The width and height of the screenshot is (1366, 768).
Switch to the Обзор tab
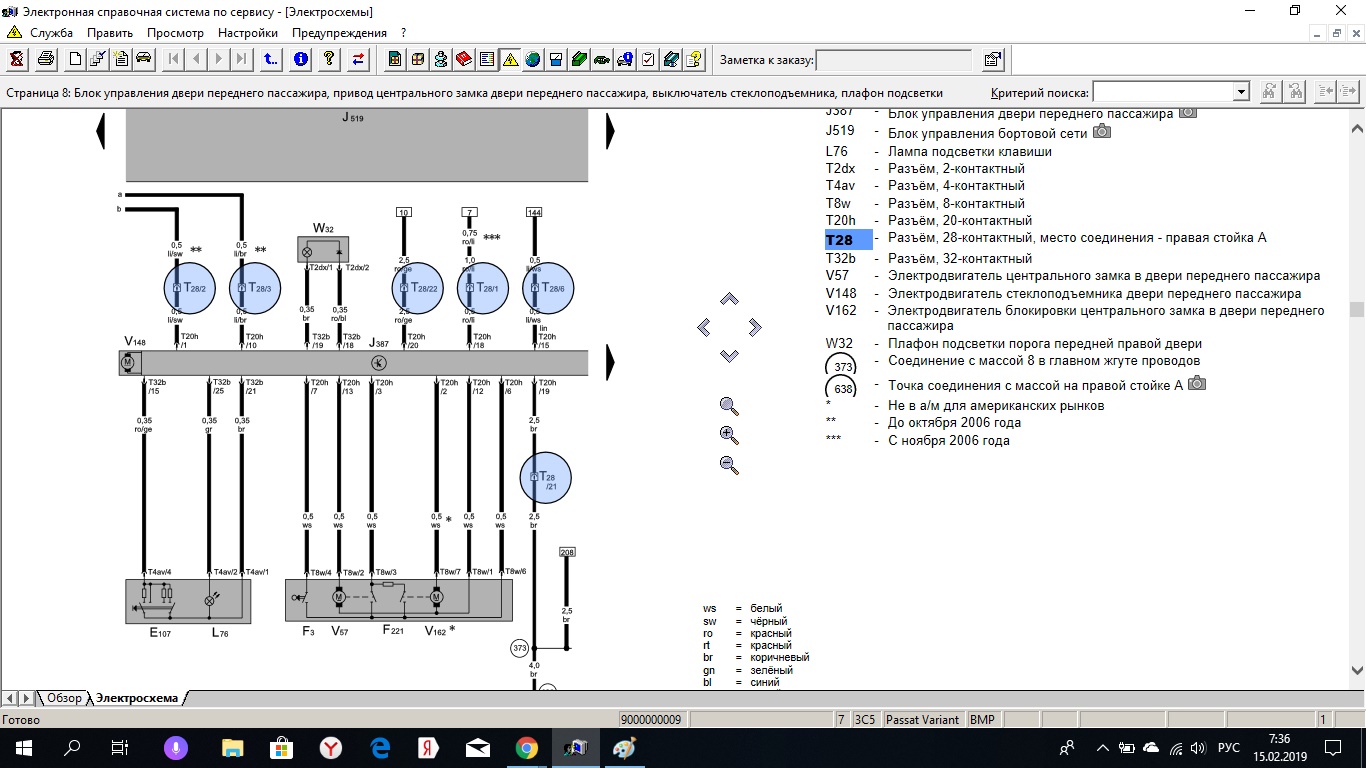pos(64,697)
